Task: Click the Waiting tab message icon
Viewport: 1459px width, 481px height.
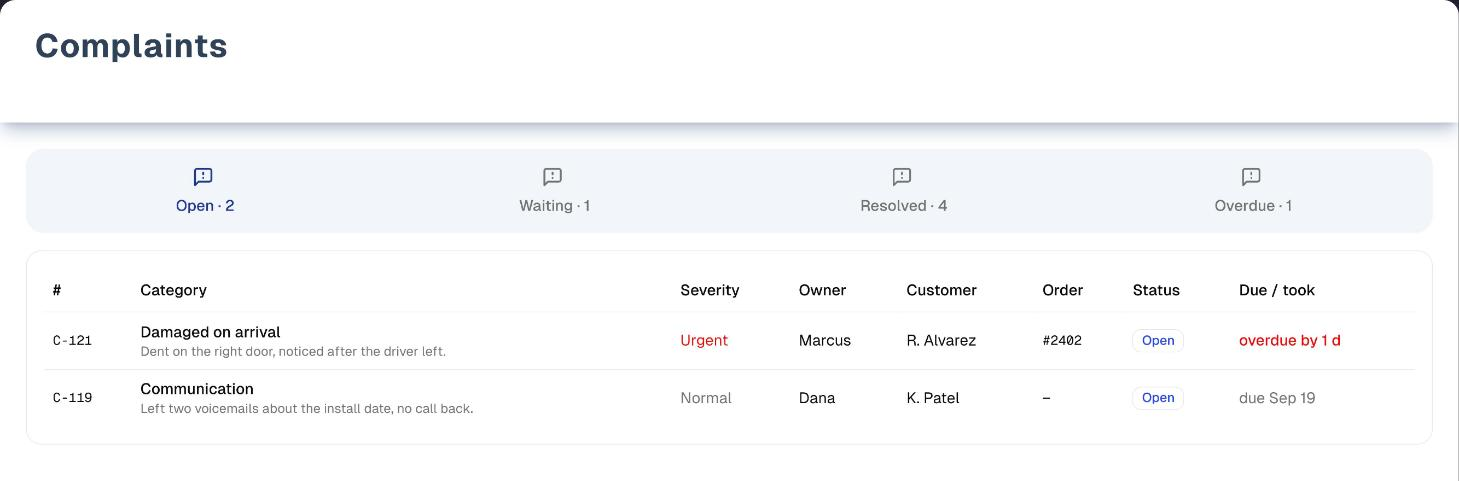Action: (x=553, y=177)
